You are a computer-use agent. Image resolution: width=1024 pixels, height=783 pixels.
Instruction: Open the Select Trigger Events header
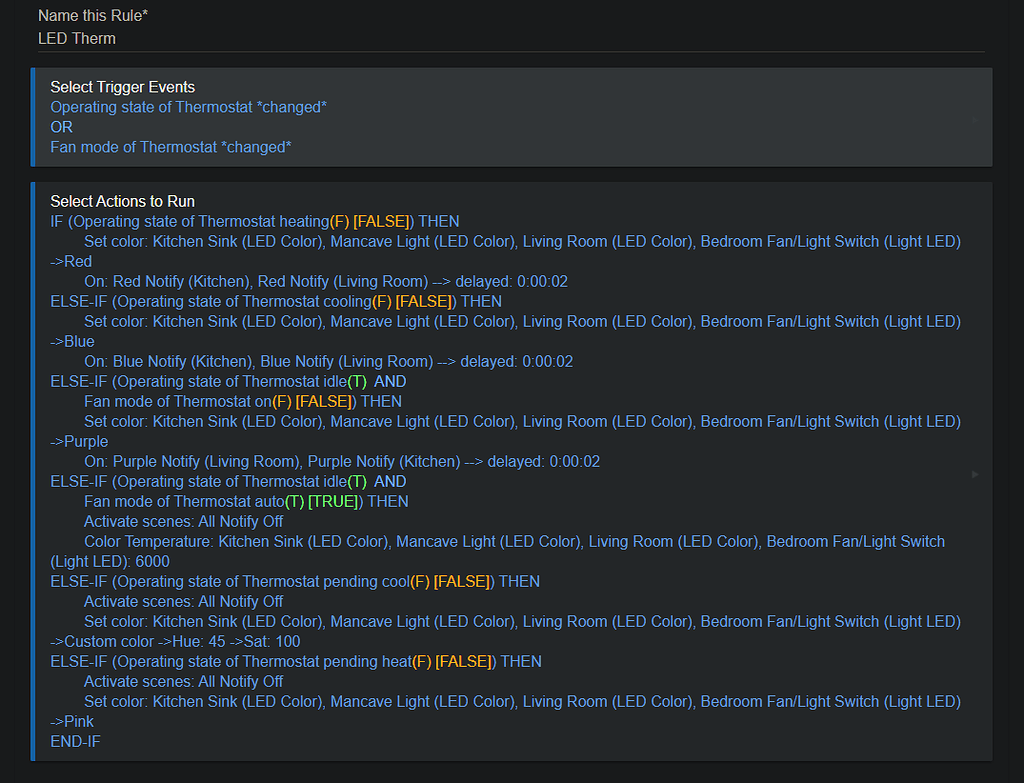pos(122,87)
